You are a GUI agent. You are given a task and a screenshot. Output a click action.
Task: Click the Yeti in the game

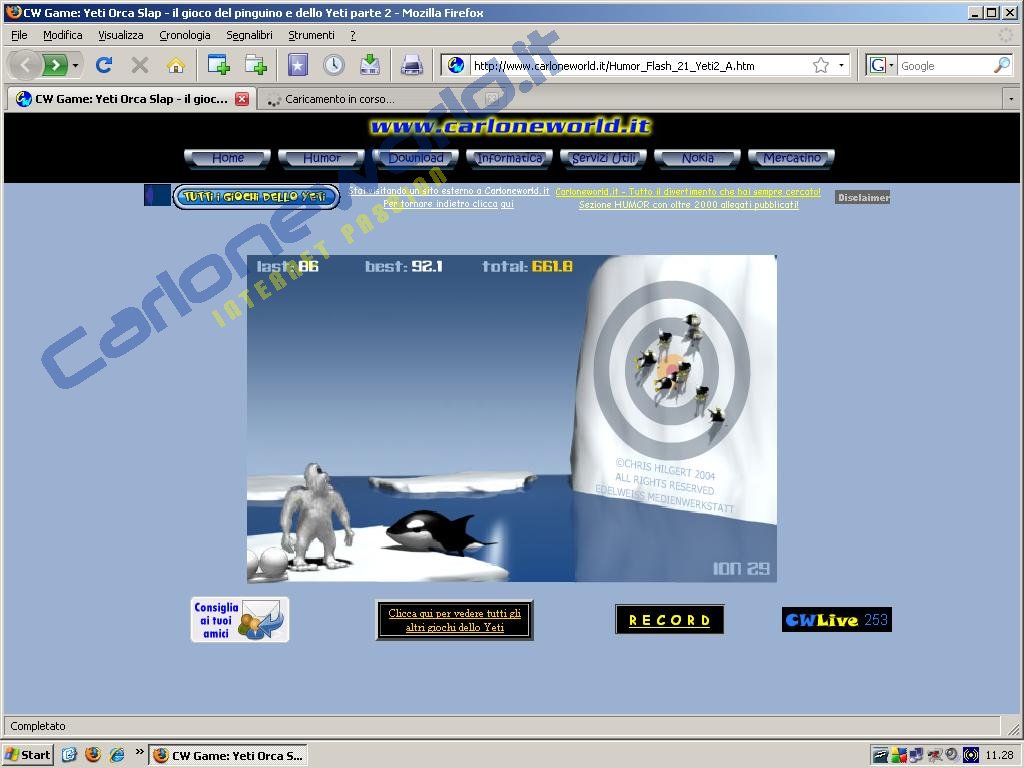click(315, 516)
